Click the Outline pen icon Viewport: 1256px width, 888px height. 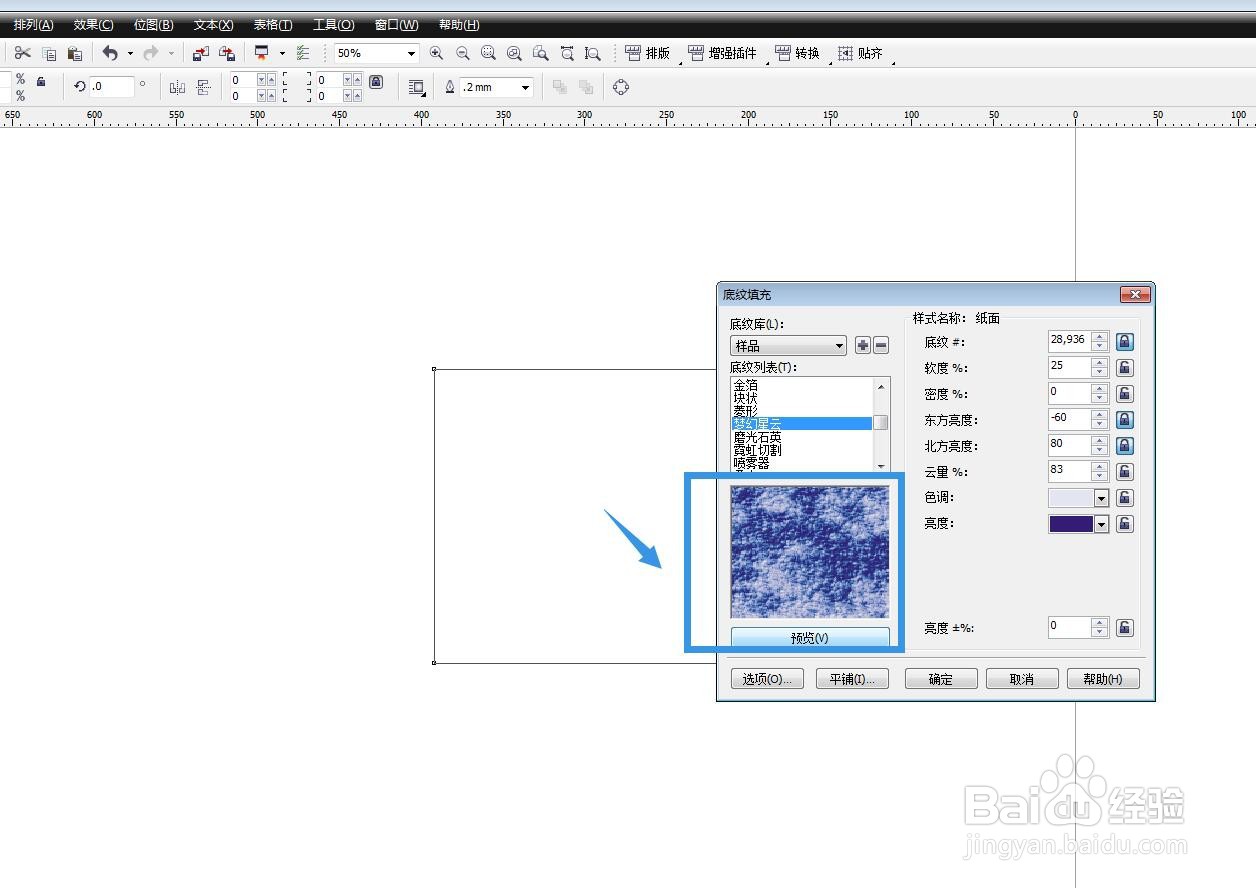(x=450, y=87)
